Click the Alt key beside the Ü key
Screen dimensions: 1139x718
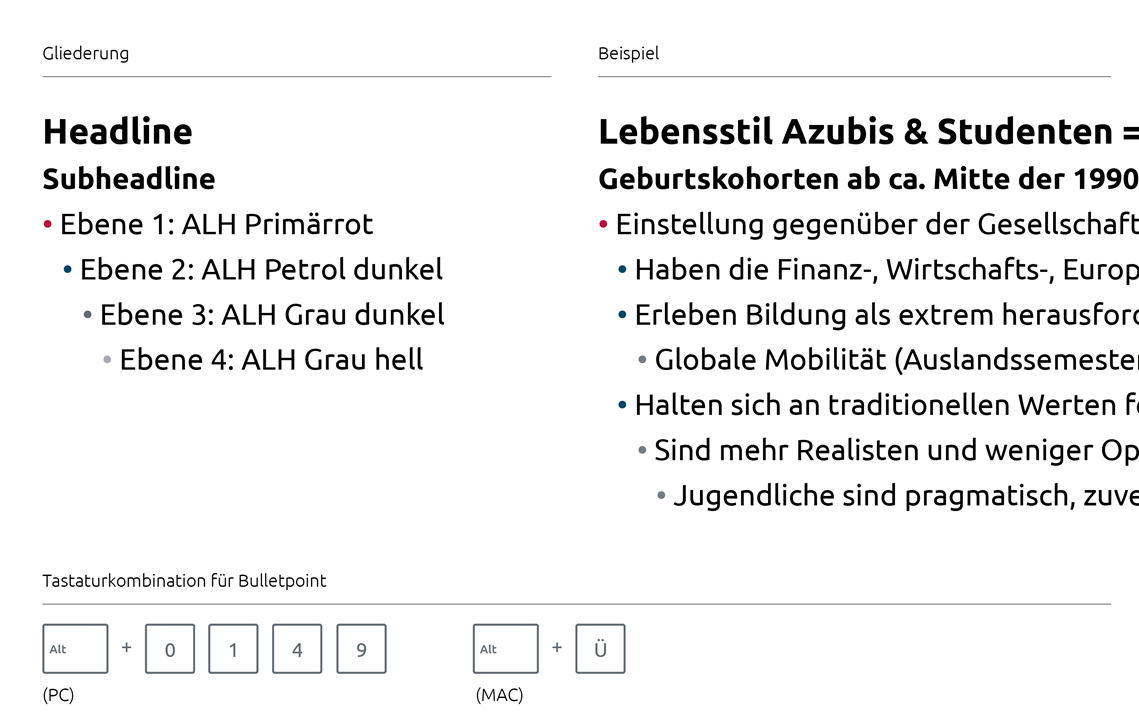pyautogui.click(x=505, y=649)
